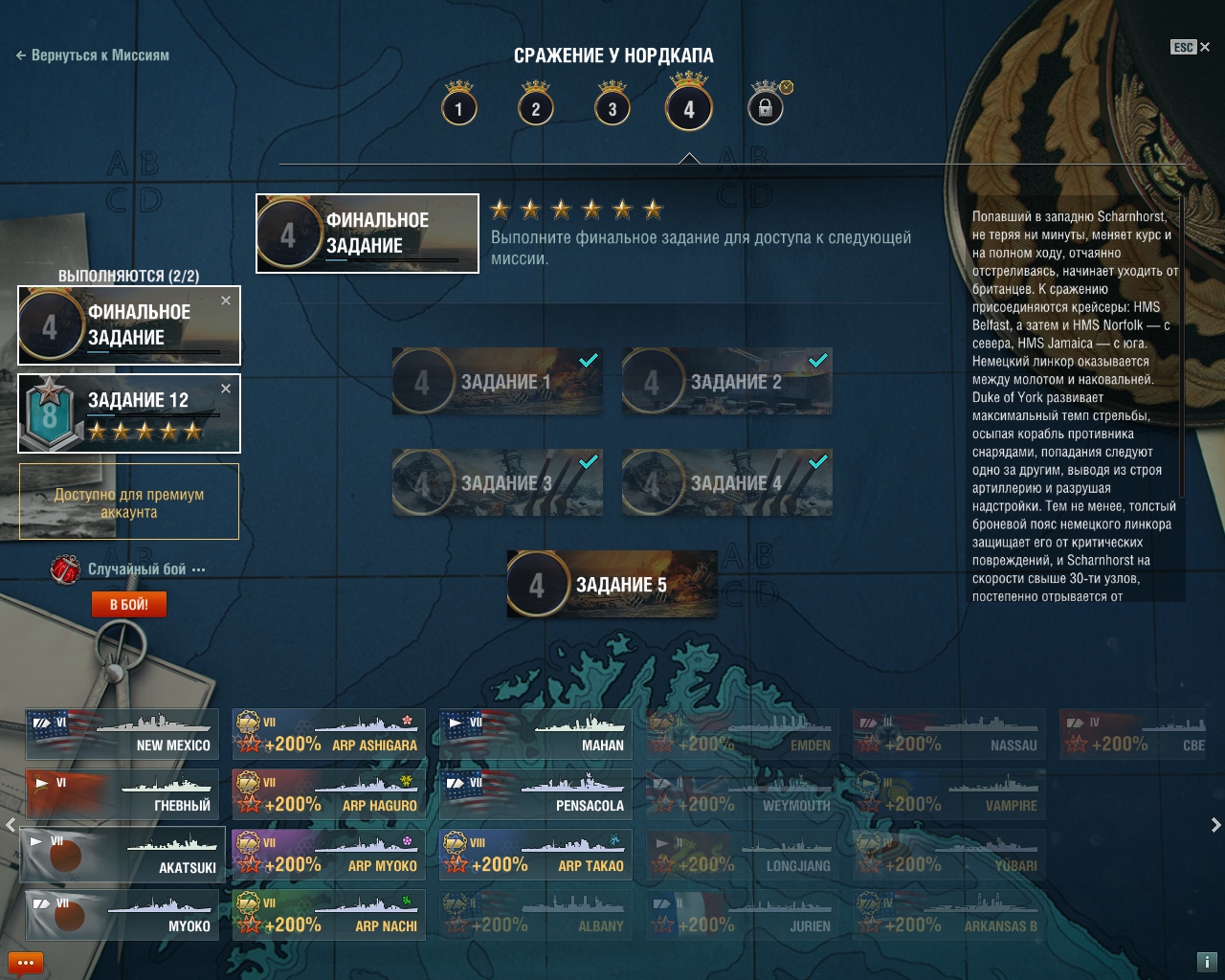
Task: Close the screen with the ESC button
Action: (x=1191, y=47)
